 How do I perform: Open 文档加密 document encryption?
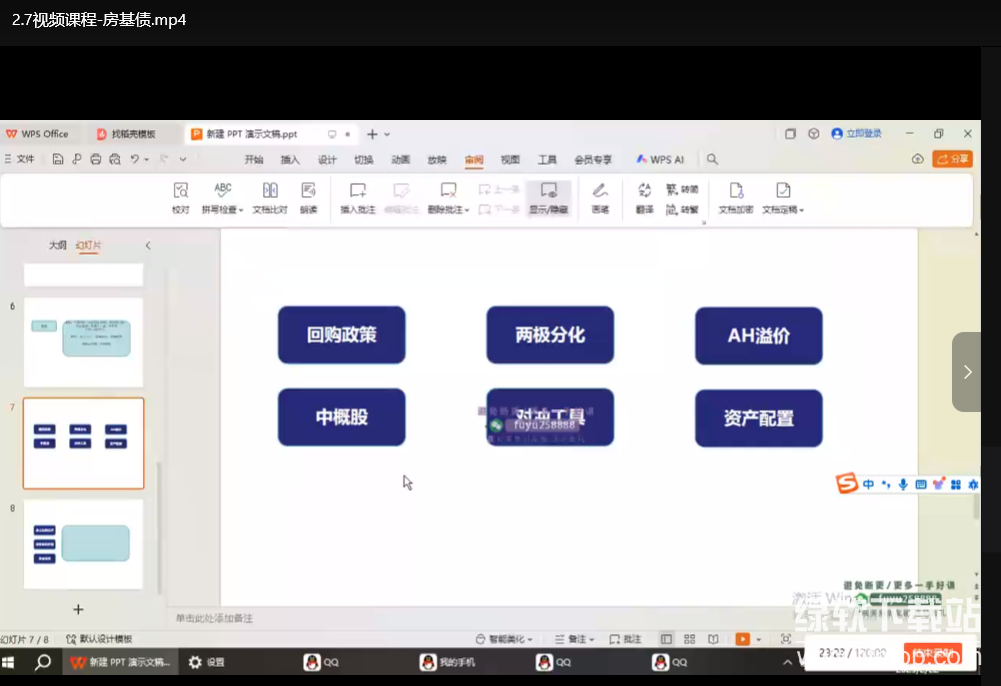(x=735, y=197)
